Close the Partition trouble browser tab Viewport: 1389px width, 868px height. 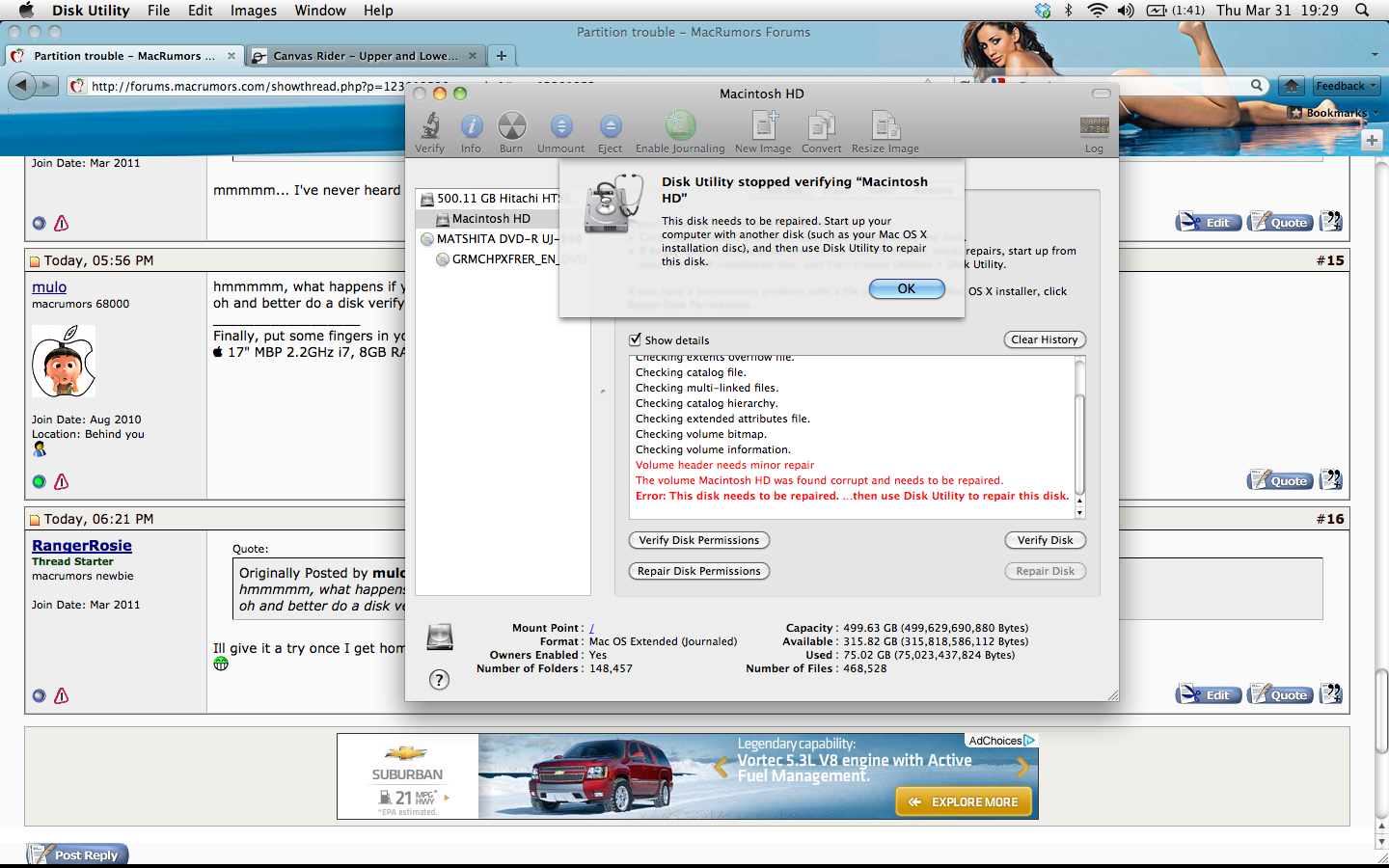point(231,56)
